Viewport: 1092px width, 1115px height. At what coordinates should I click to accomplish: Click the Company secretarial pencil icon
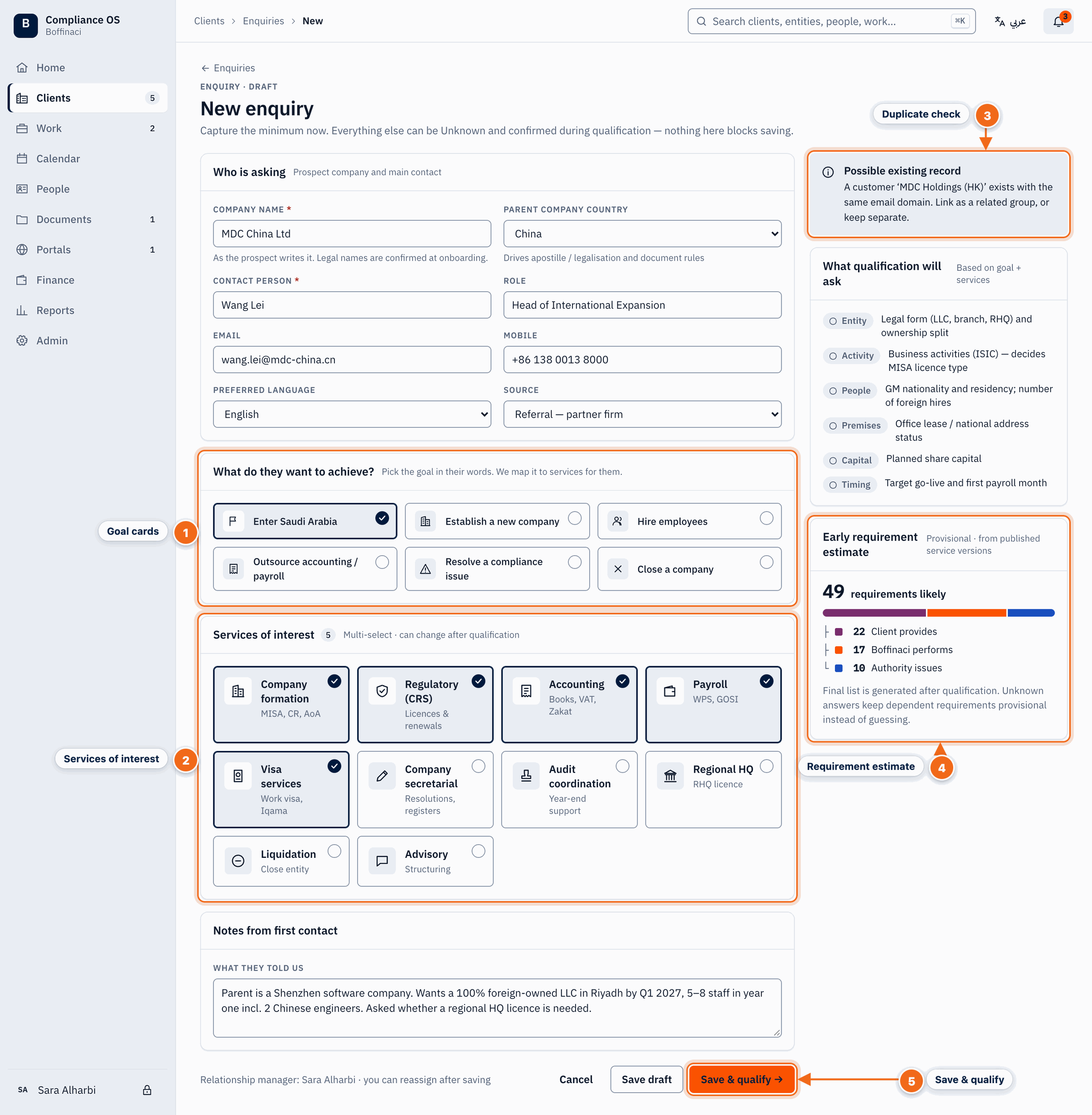tap(382, 776)
